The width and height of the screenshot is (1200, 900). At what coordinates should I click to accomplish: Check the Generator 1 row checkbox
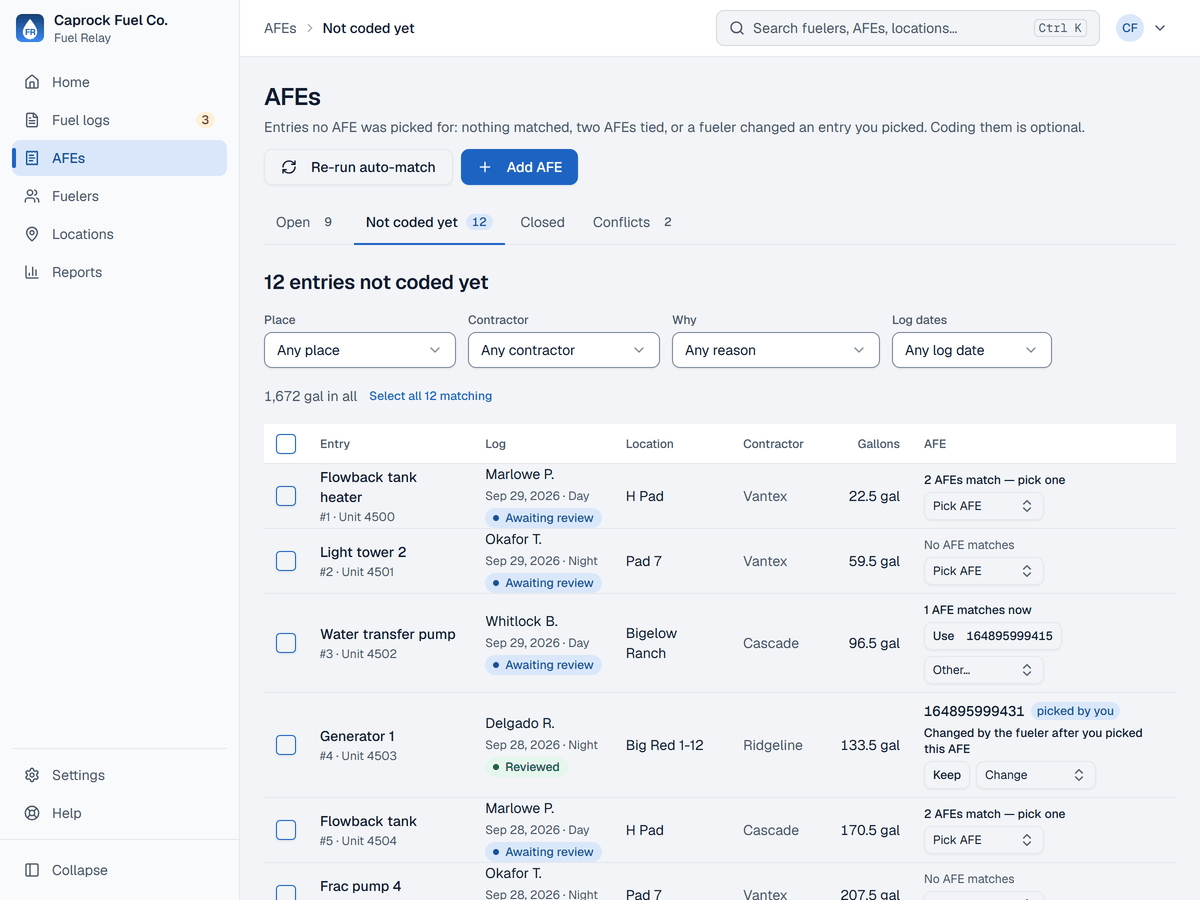(286, 745)
